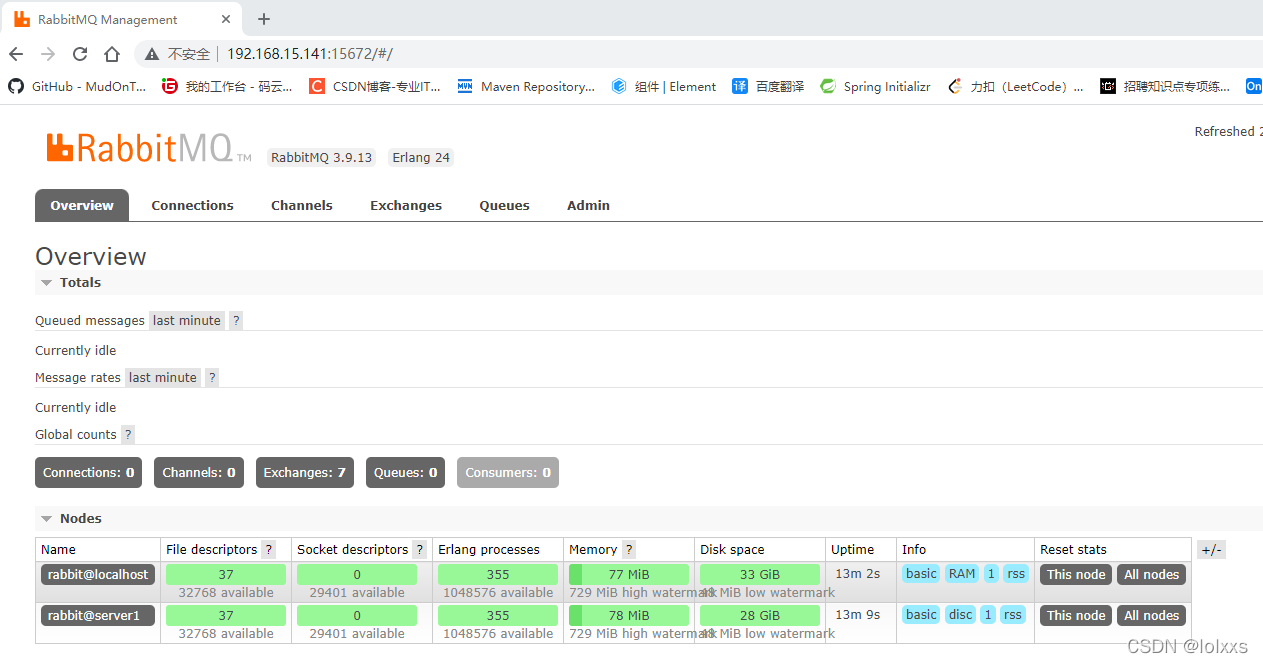This screenshot has width=1263, height=663.
Task: Switch to the Connections tab
Action: 192,206
